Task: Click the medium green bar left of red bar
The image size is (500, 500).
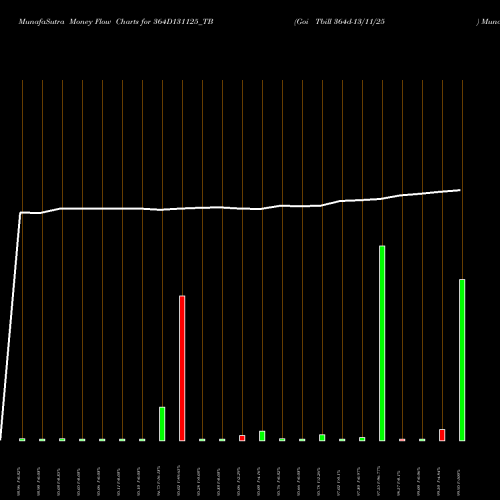Action: tap(162, 424)
